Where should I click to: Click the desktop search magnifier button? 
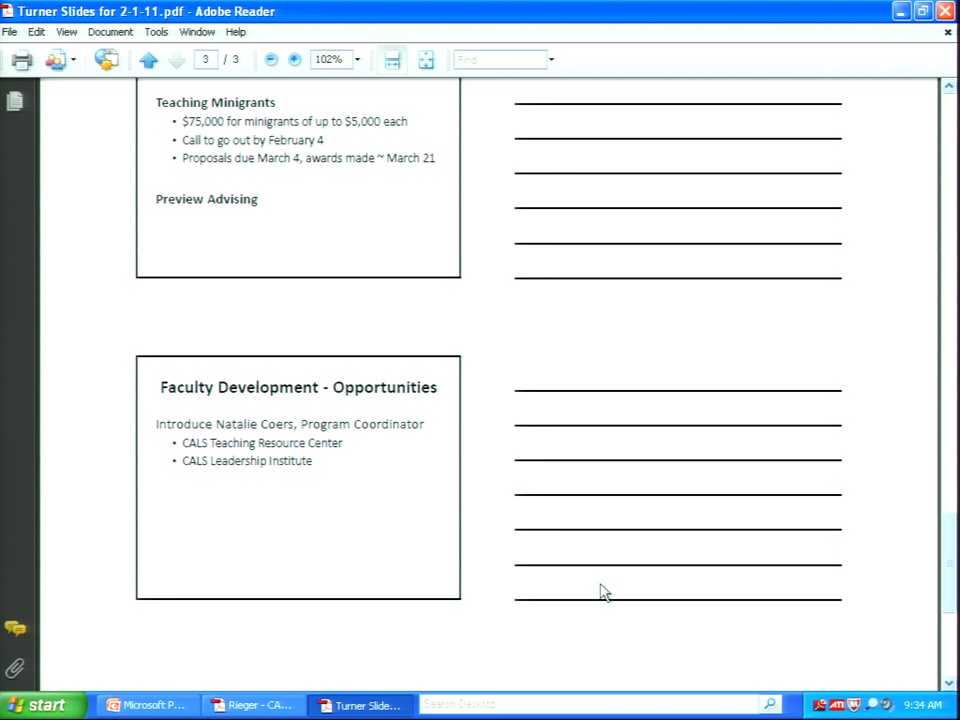tap(770, 705)
